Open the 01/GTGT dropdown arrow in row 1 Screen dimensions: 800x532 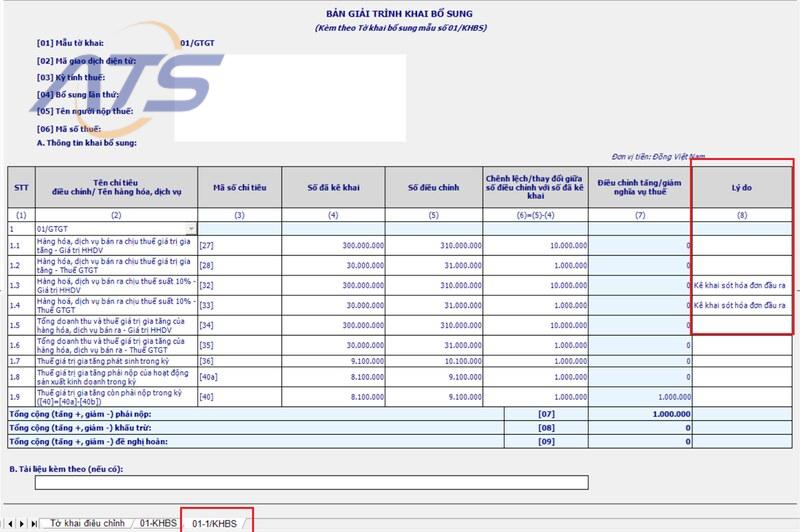(191, 229)
